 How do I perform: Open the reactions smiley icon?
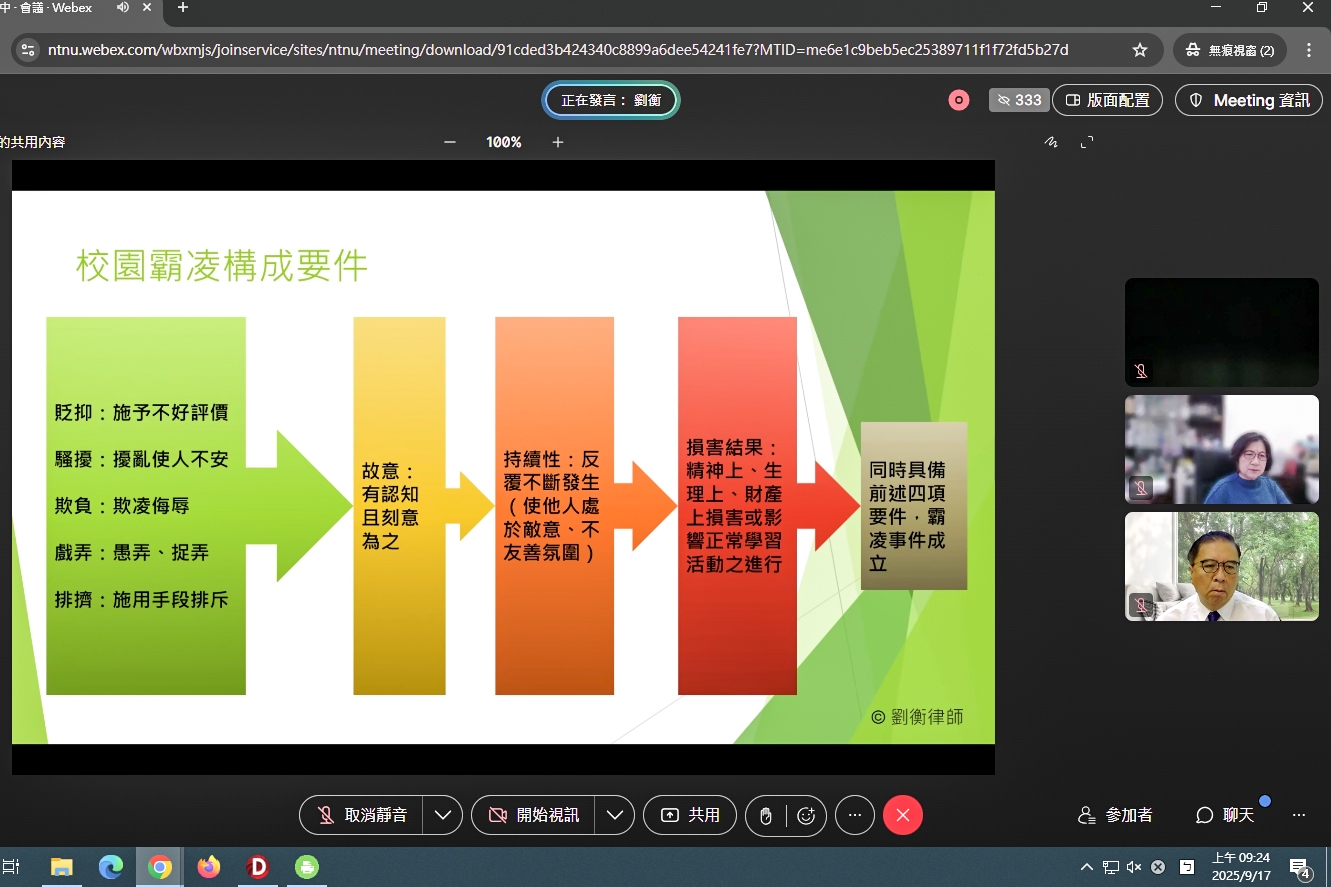click(806, 815)
